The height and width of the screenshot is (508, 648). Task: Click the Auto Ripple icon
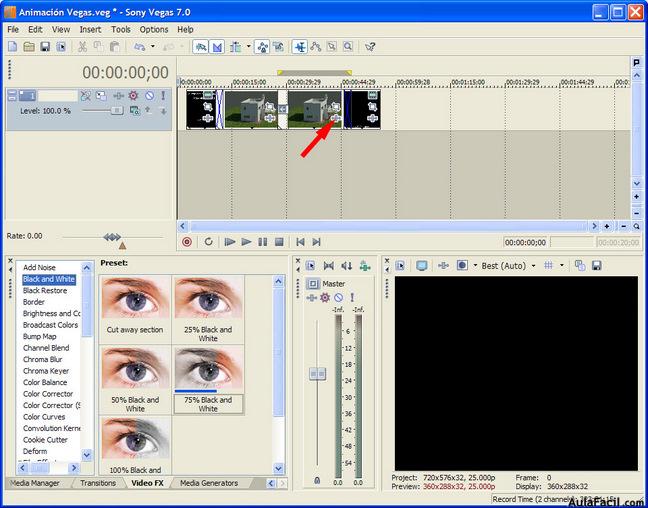(236, 47)
